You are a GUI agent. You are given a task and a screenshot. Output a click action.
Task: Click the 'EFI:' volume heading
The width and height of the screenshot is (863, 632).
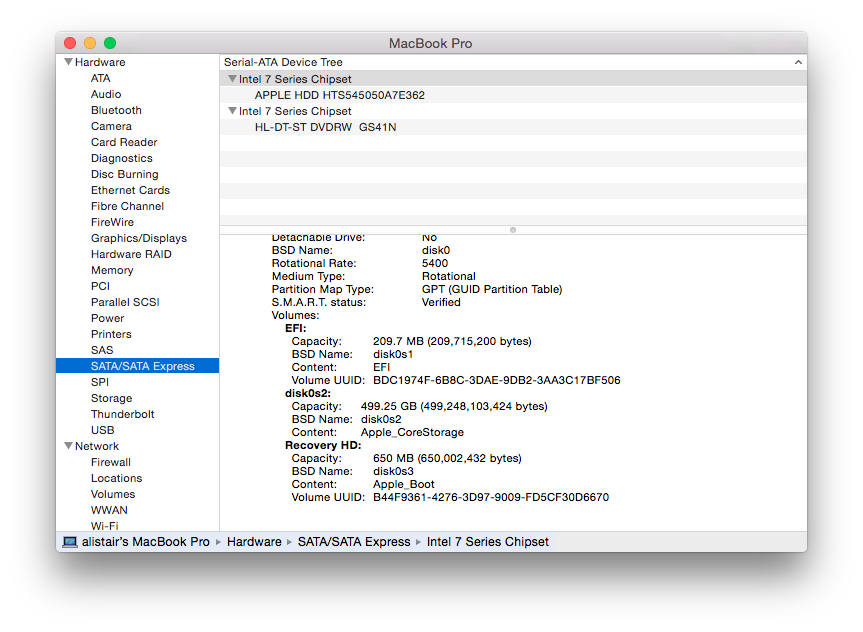(296, 328)
